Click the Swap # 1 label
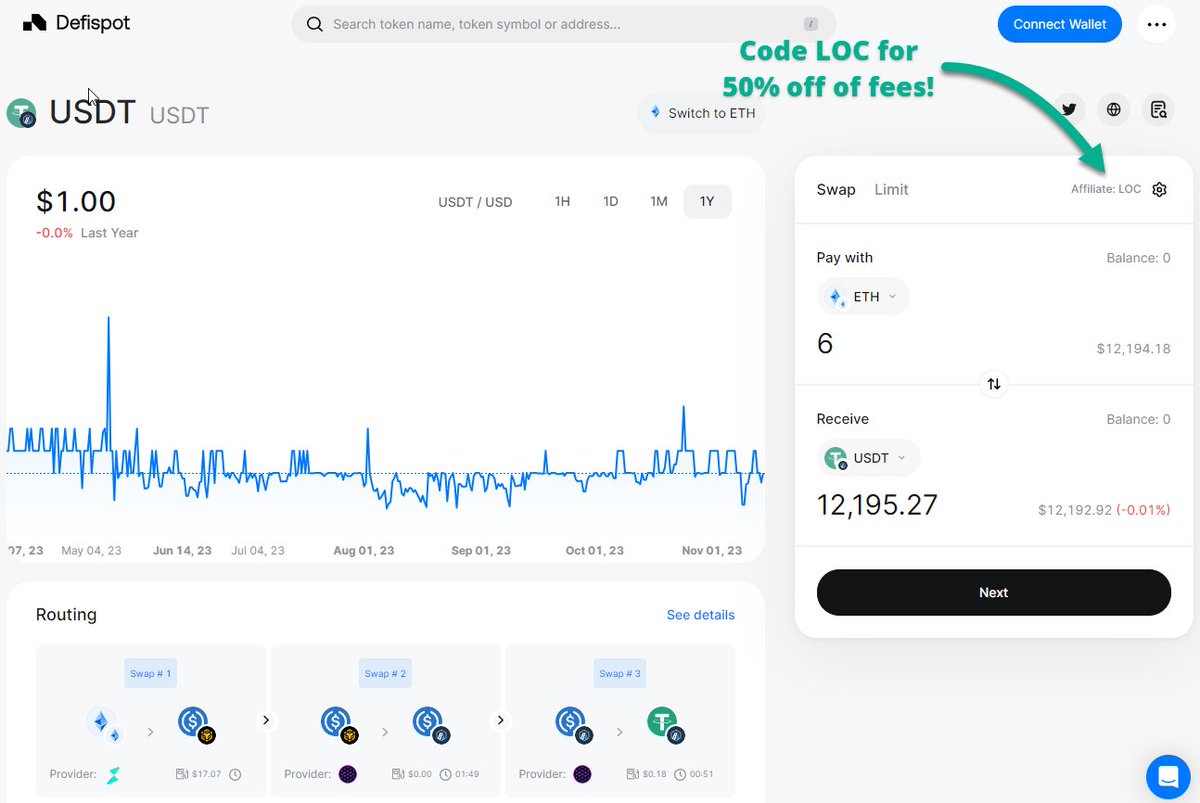Screen dimensions: 1200x803 point(150,674)
